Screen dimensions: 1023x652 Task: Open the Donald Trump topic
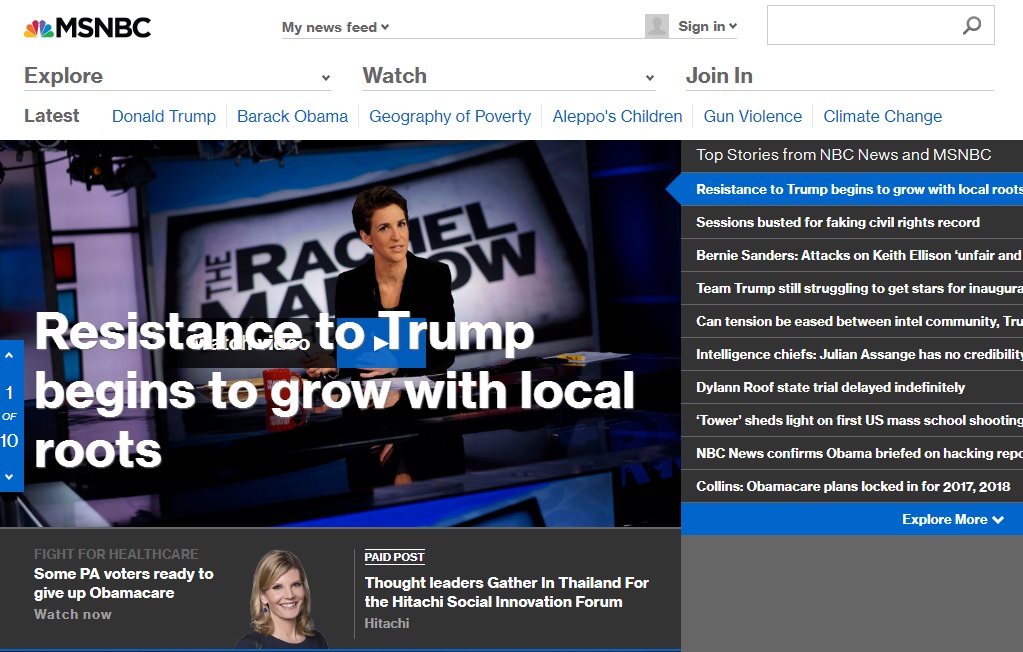[164, 116]
